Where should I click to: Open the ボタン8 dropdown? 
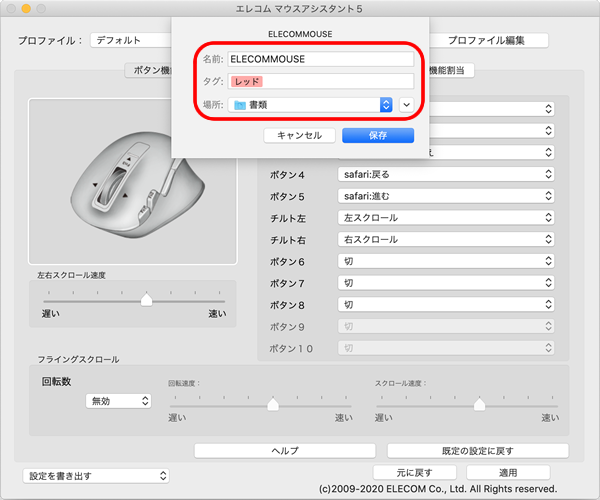click(x=446, y=305)
